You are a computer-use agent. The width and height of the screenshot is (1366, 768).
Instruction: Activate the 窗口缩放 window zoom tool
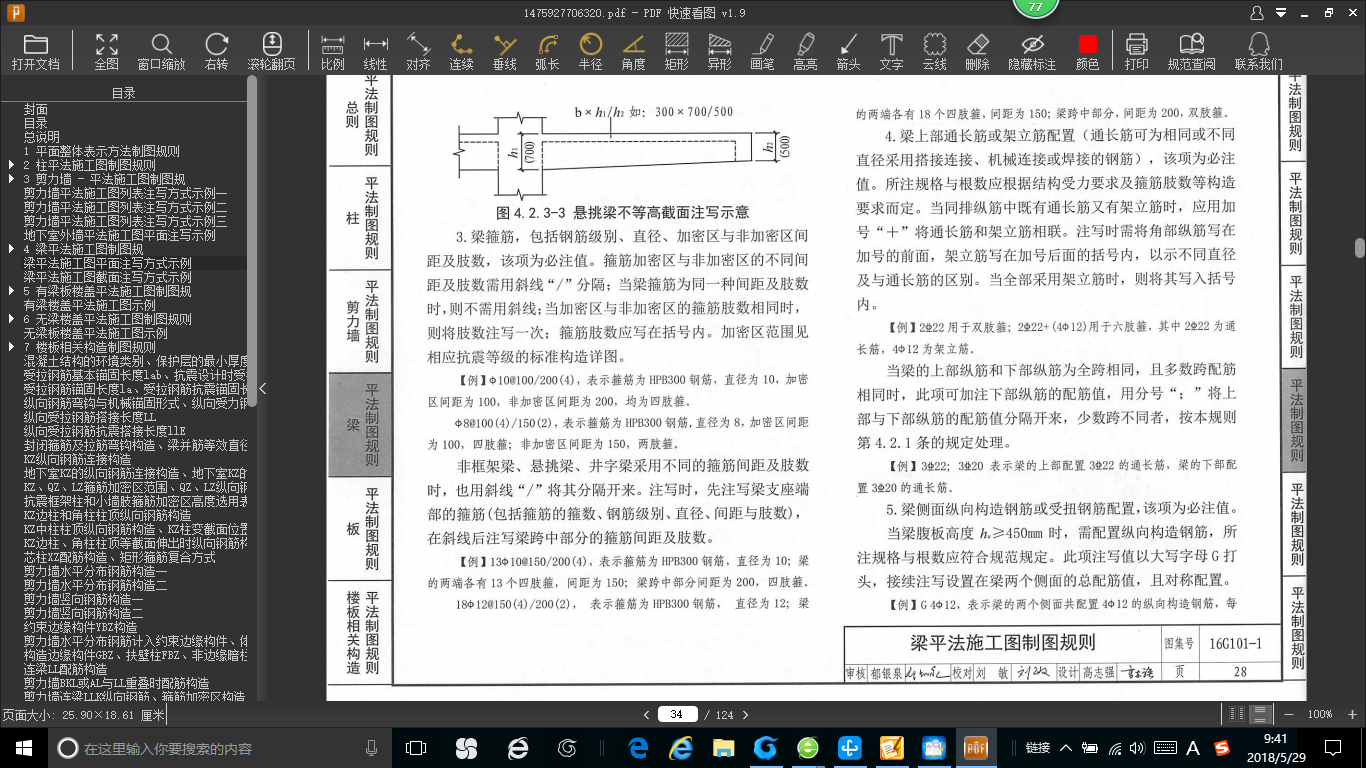coord(161,51)
